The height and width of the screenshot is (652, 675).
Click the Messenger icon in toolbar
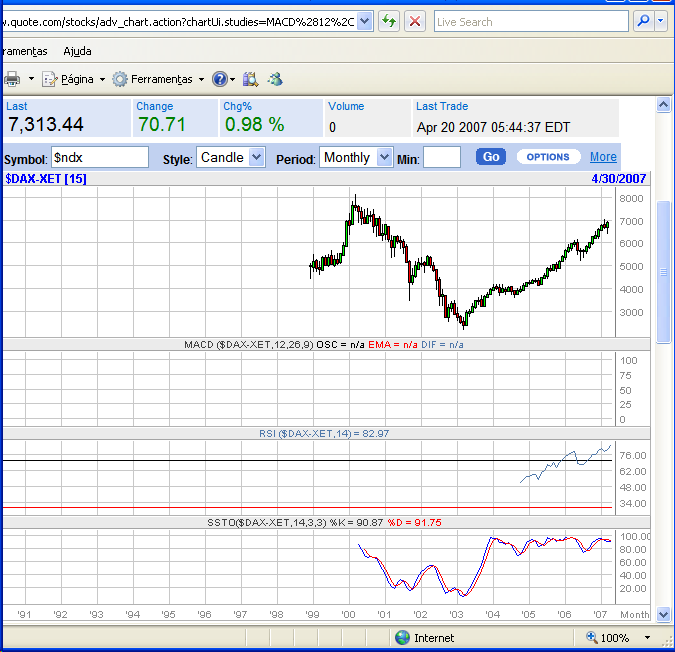[x=275, y=79]
